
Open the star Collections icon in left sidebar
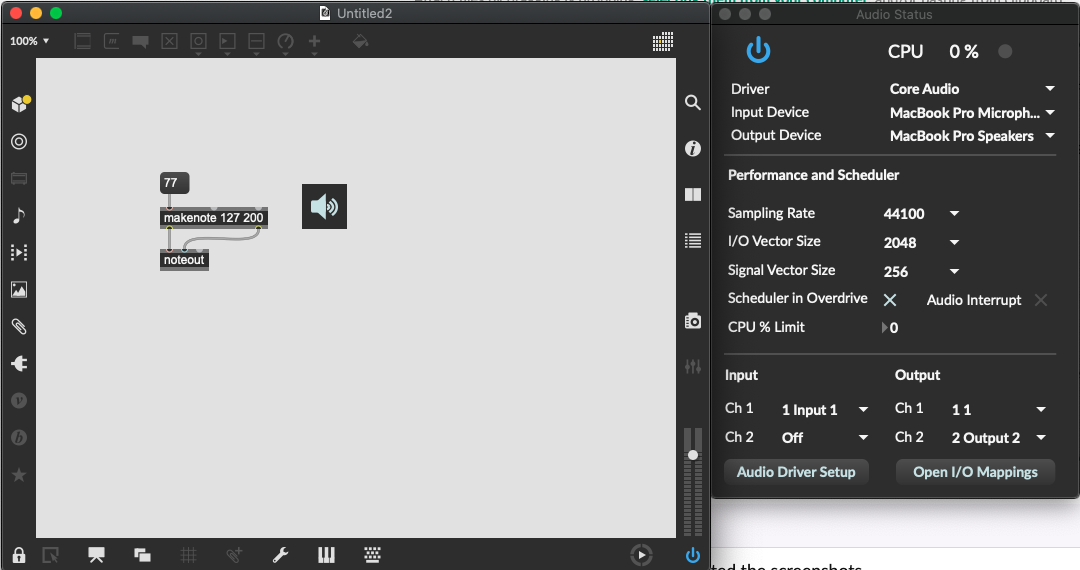click(x=19, y=474)
